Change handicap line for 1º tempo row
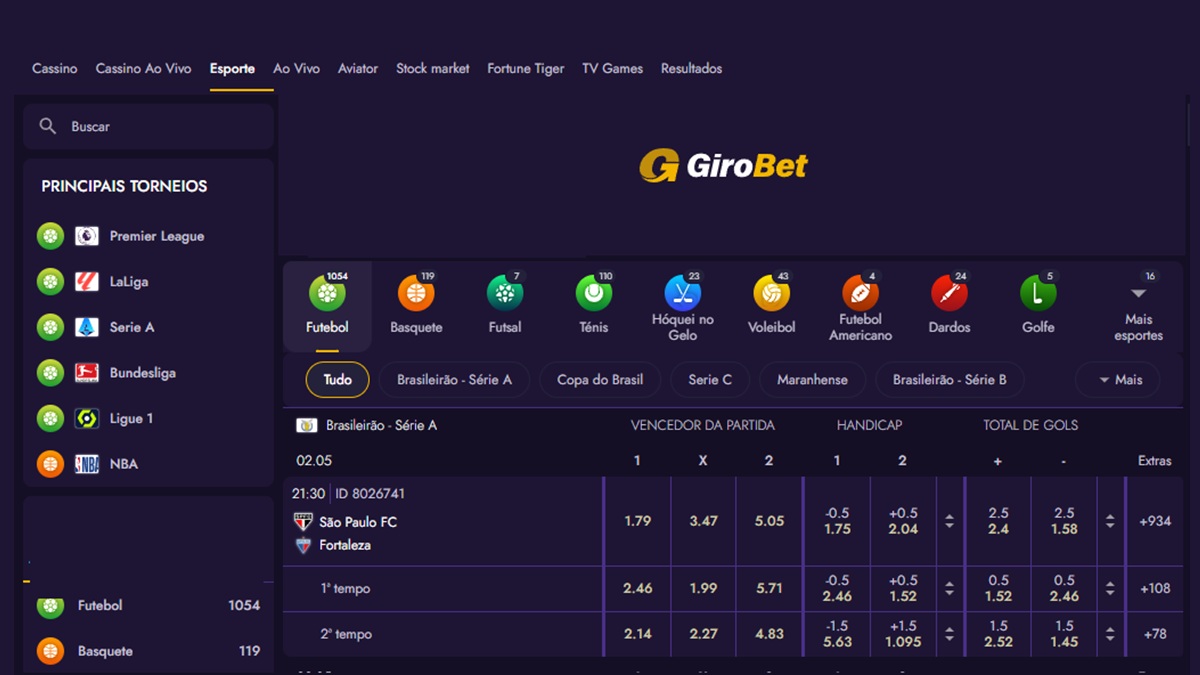This screenshot has height=675, width=1200. 949,589
